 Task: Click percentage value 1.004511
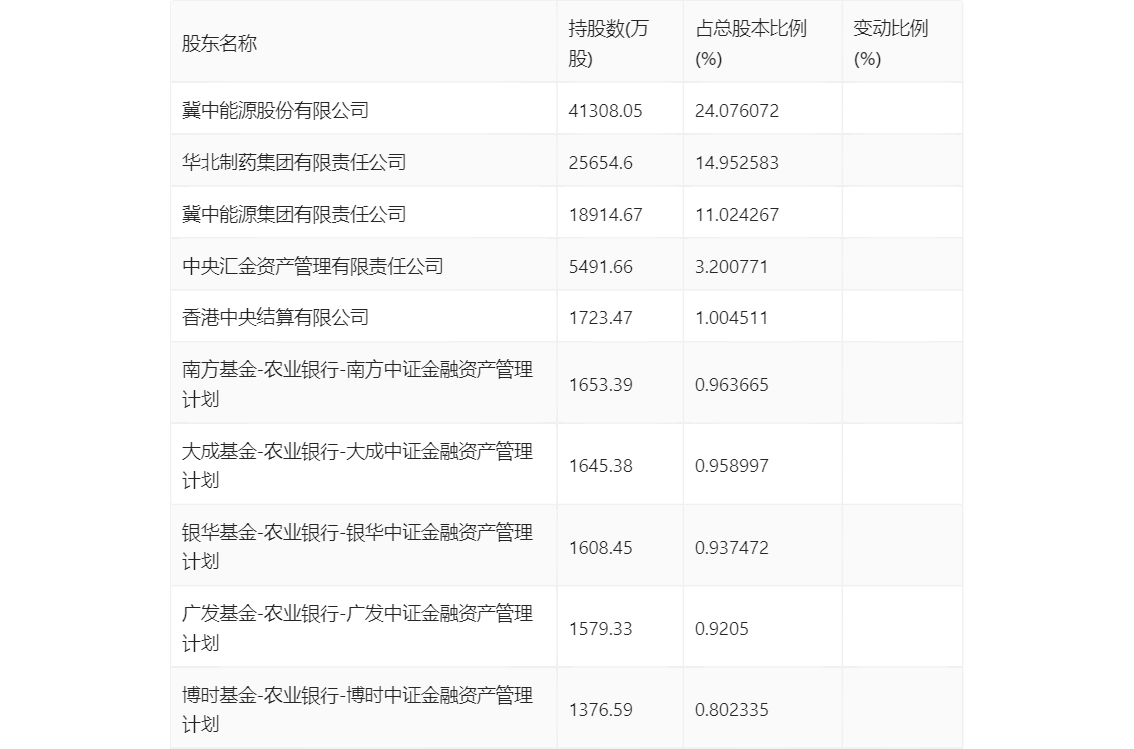pos(731,318)
